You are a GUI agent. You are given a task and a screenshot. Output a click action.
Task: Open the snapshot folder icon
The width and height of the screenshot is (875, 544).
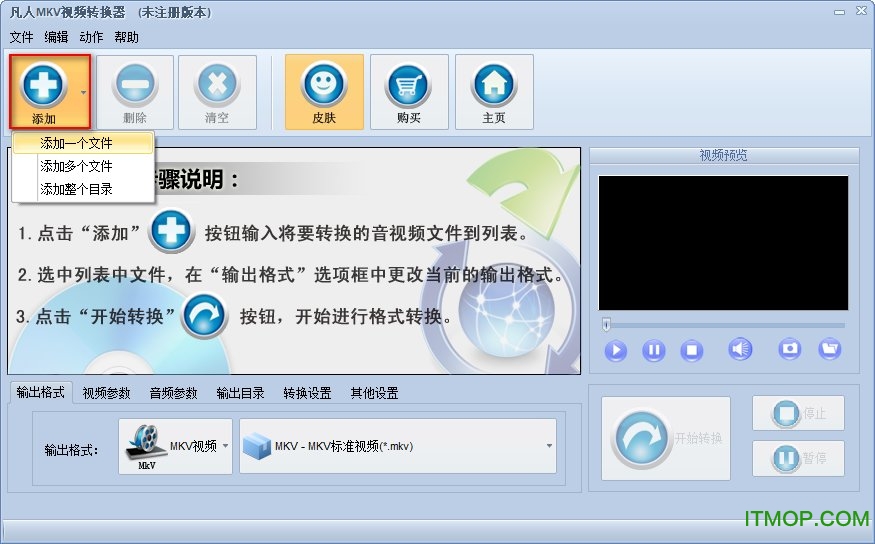point(830,349)
